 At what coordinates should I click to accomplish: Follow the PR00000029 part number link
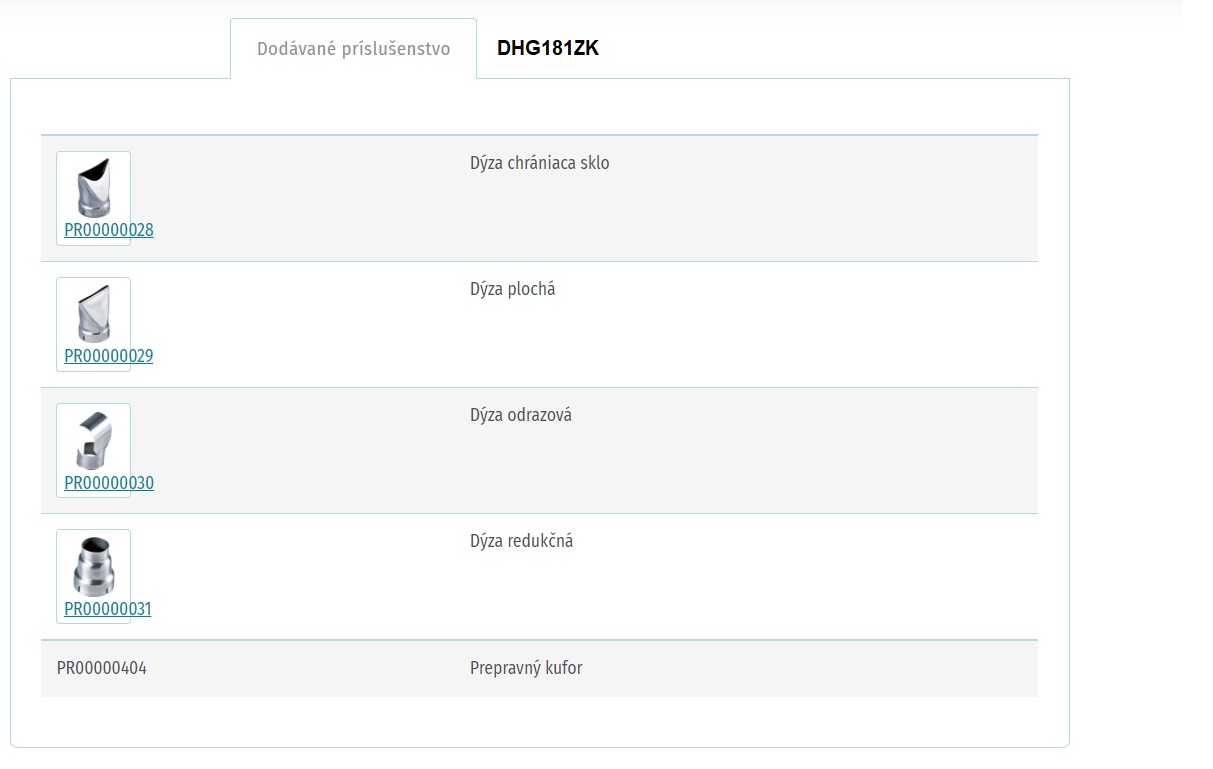tap(109, 356)
